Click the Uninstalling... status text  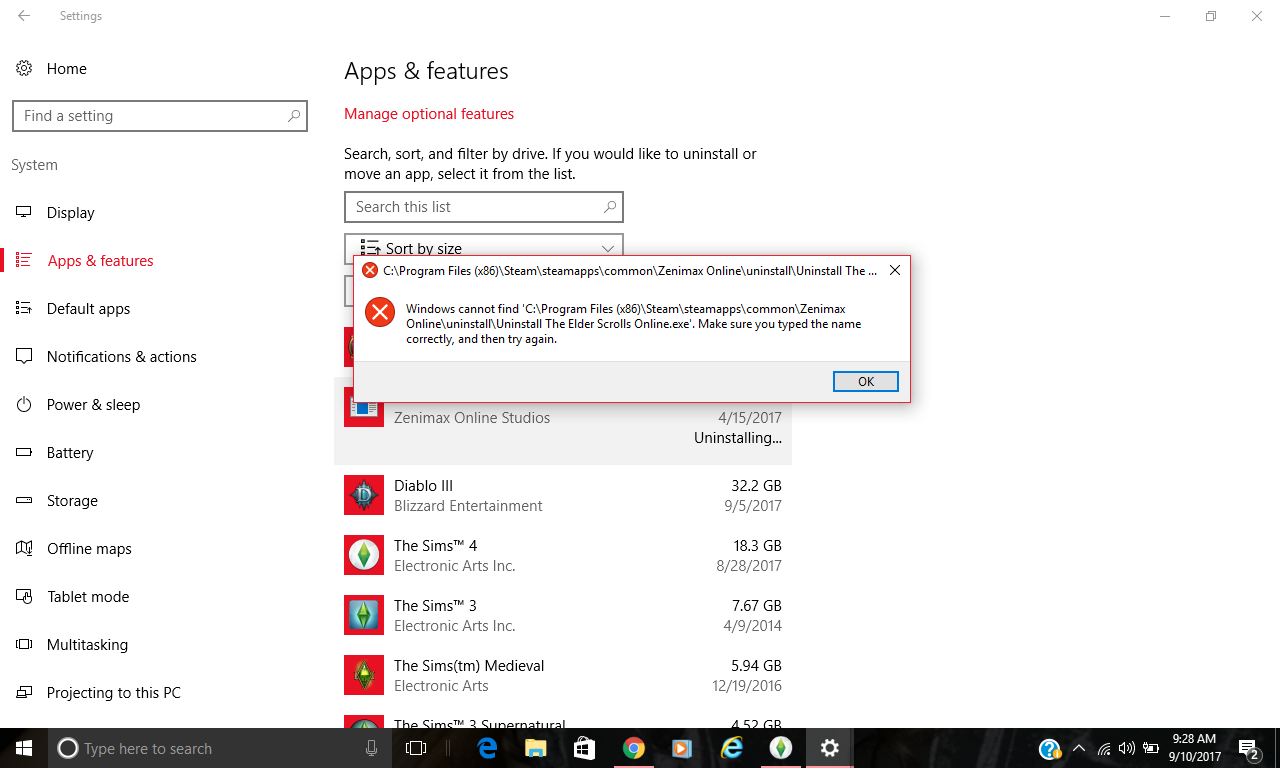pyautogui.click(x=738, y=438)
